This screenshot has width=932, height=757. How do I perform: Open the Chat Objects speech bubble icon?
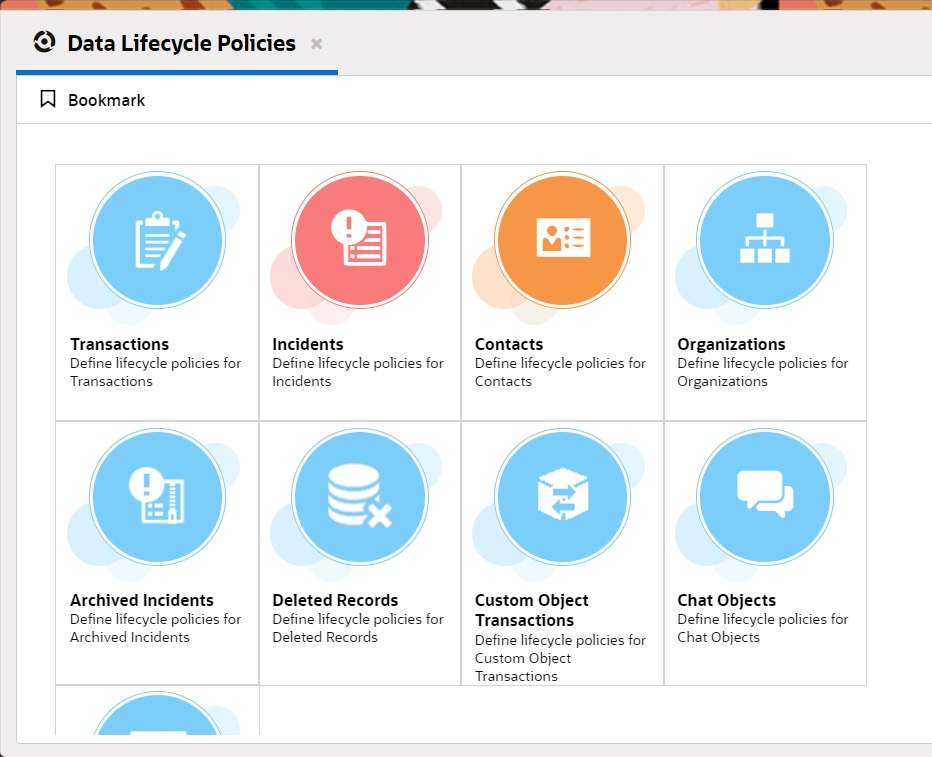click(x=765, y=497)
